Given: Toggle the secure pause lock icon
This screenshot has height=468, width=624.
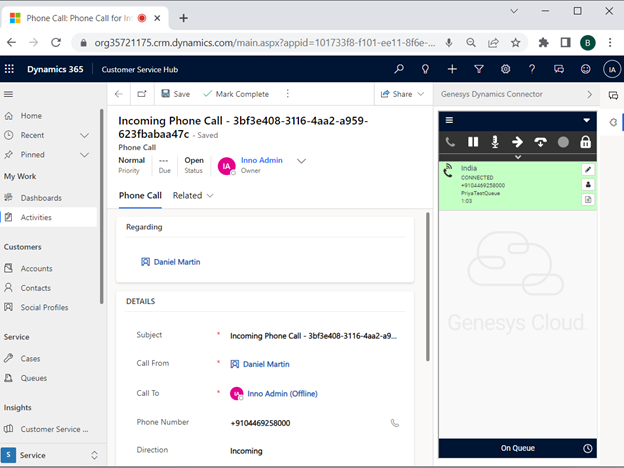Looking at the screenshot, I should pyautogui.click(x=586, y=142).
